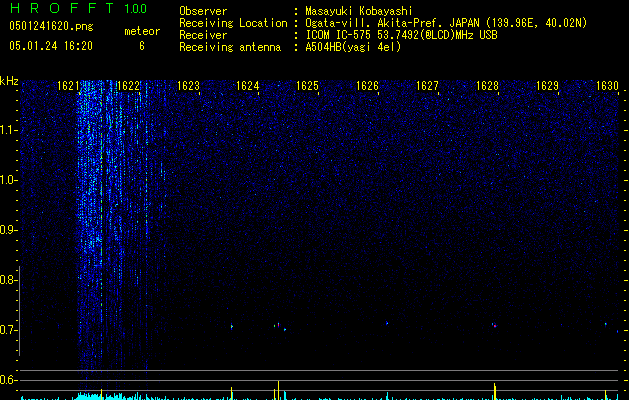
Task: Select the file name 0501241620.png
Action: coord(51,26)
